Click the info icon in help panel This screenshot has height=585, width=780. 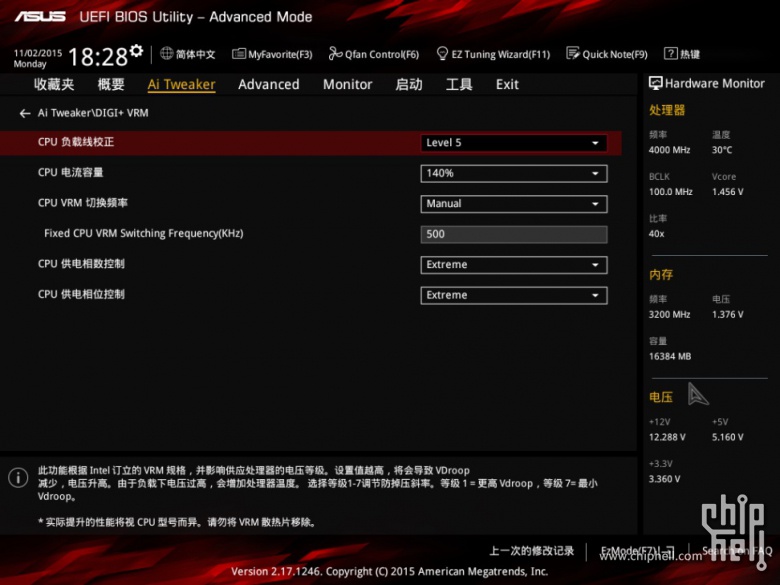18,478
